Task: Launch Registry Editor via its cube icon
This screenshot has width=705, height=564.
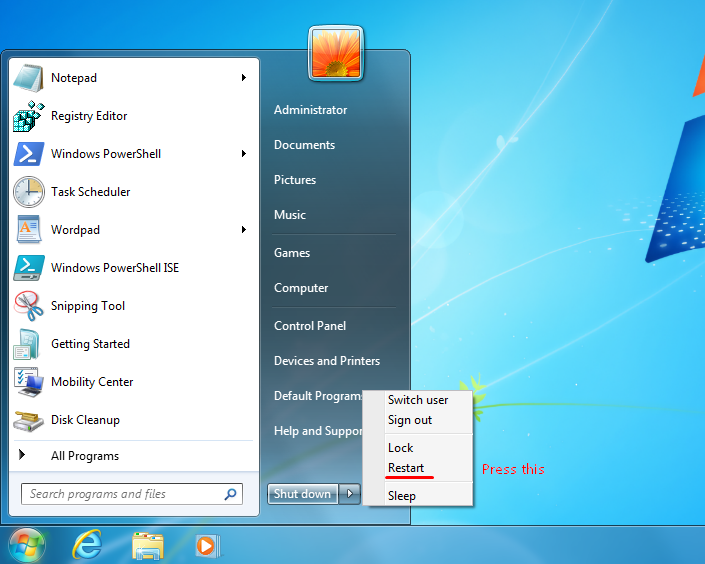Action: coord(28,116)
